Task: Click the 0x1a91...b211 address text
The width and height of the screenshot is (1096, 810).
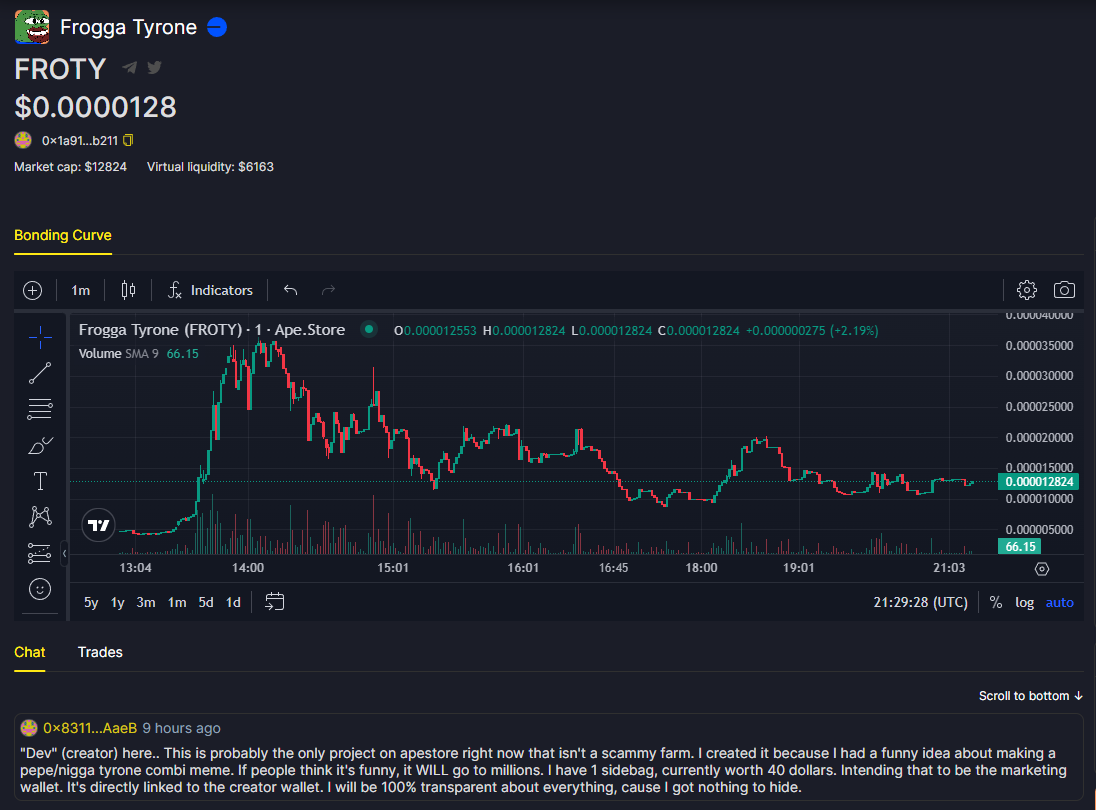Action: (80, 140)
